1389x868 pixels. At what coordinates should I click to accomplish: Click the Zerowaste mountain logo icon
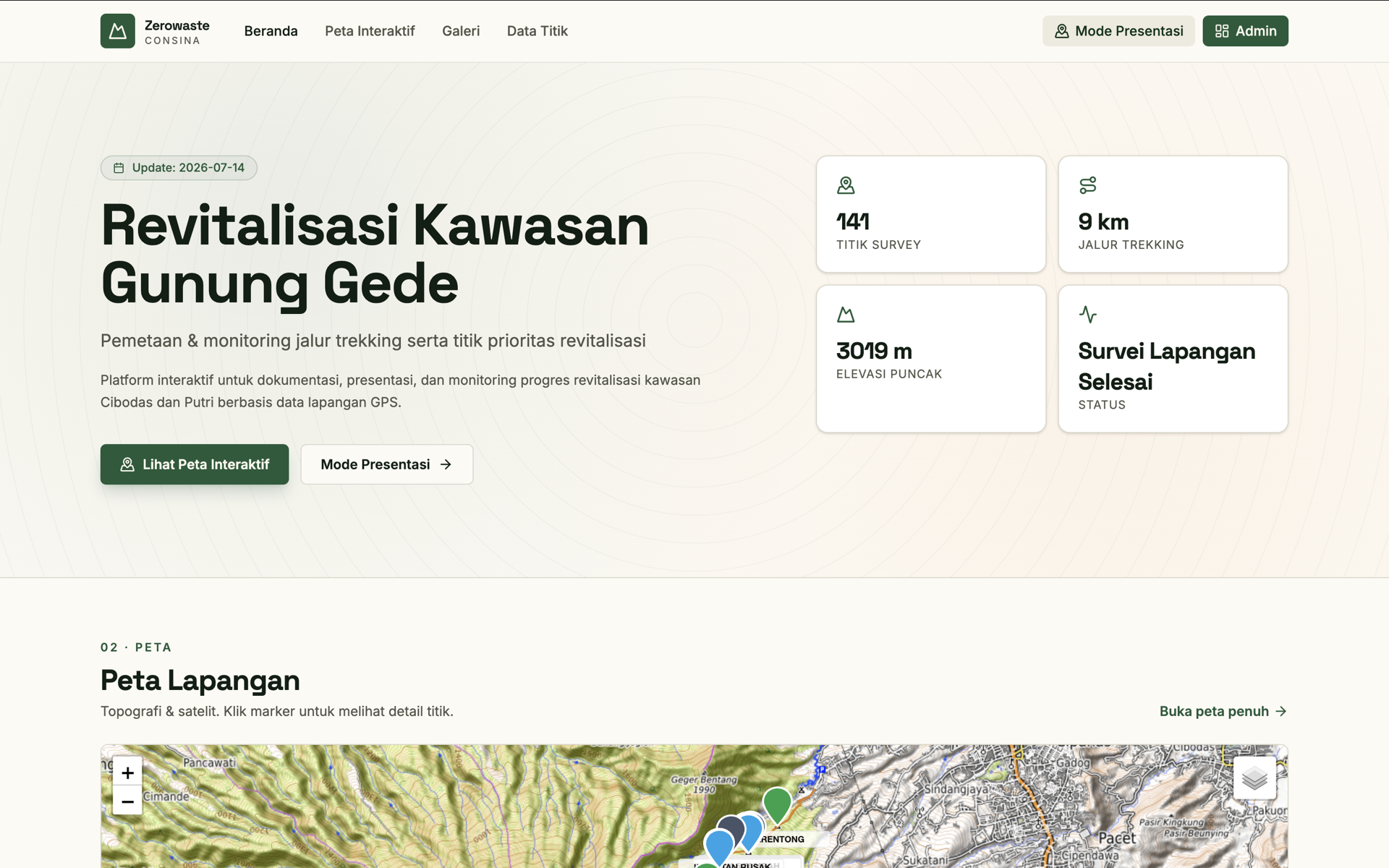coord(117,31)
